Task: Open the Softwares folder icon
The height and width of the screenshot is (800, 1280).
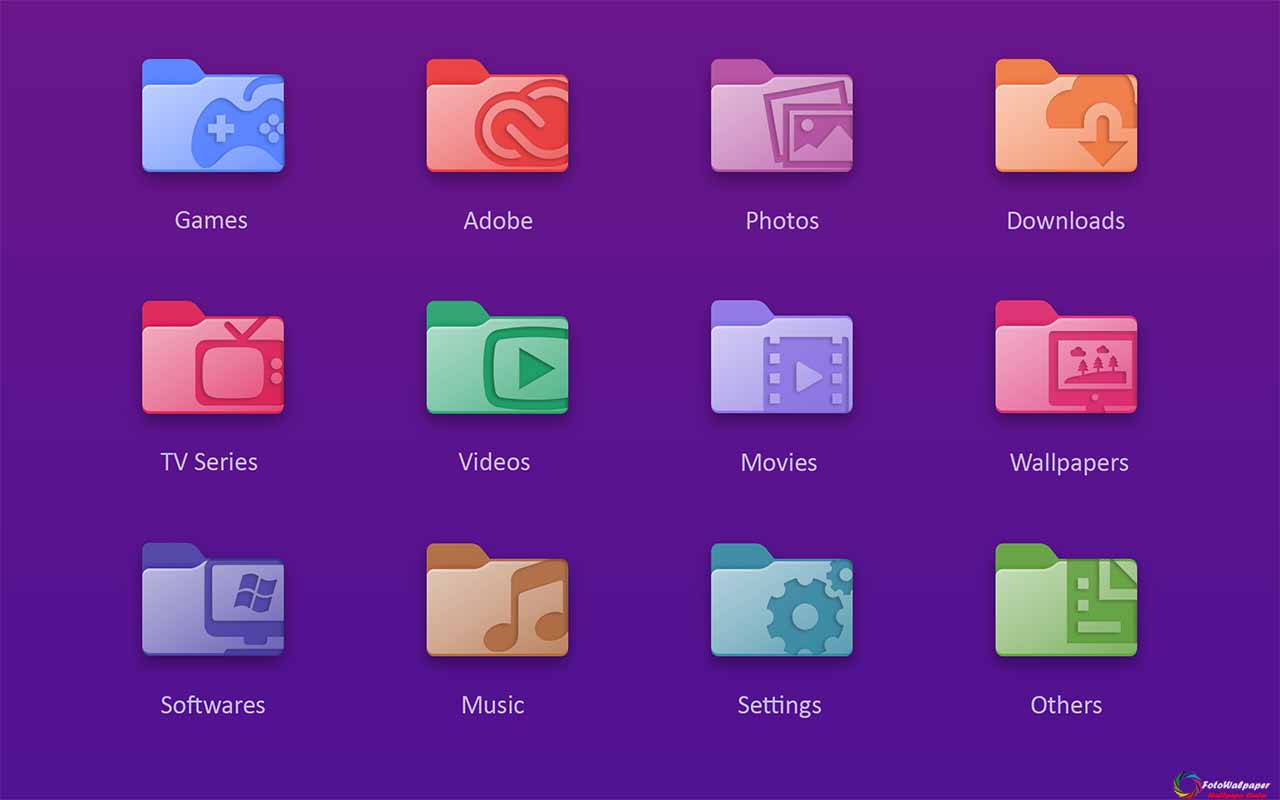Action: 213,599
